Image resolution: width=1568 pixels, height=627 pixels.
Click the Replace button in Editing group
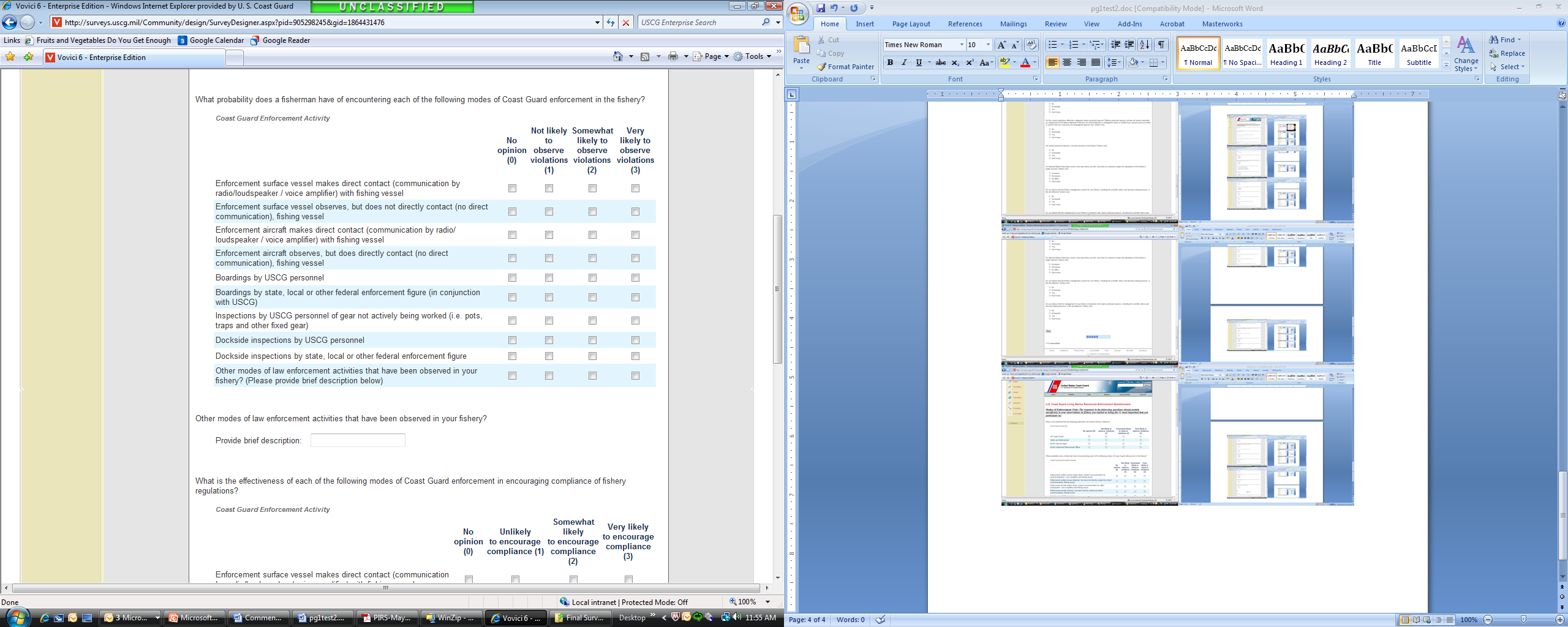coord(1507,53)
